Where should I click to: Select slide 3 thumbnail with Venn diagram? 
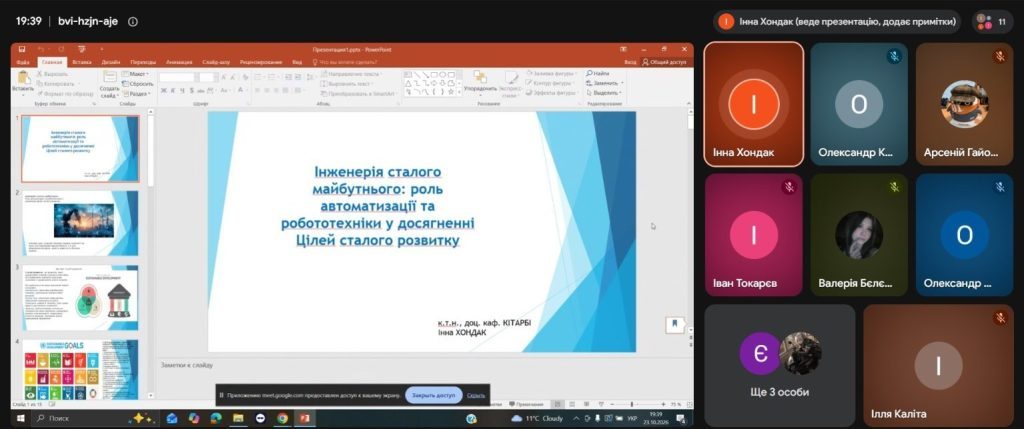tap(80, 297)
